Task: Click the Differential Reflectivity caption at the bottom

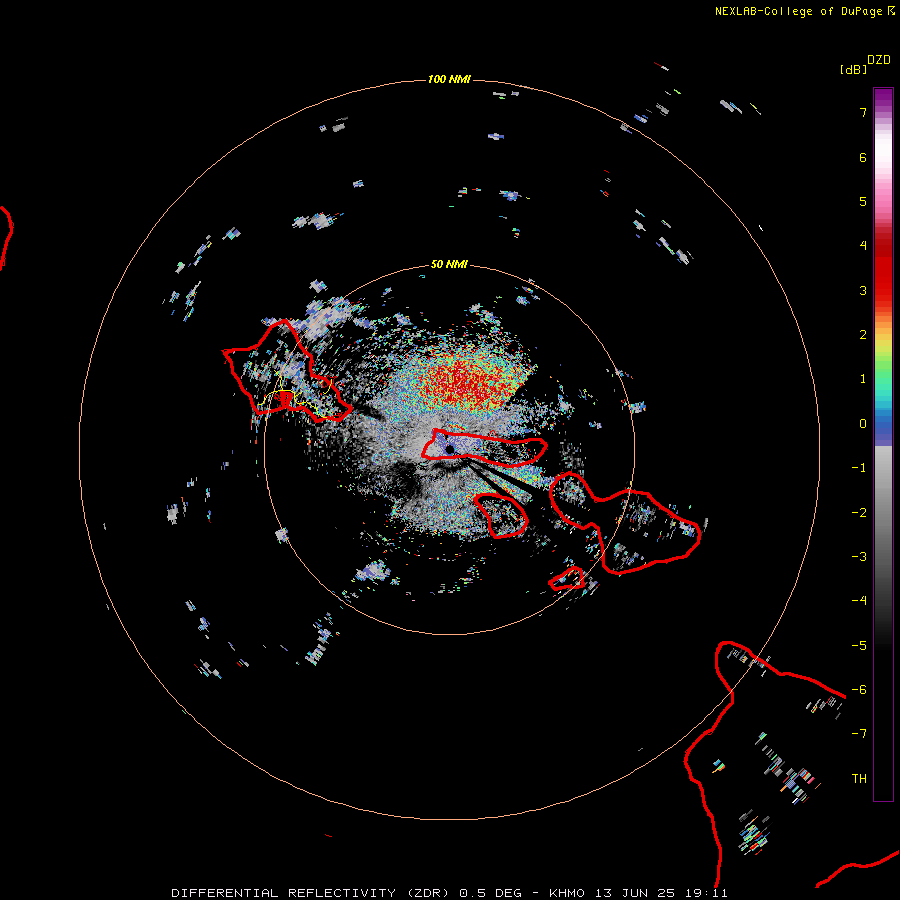Action: click(449, 893)
